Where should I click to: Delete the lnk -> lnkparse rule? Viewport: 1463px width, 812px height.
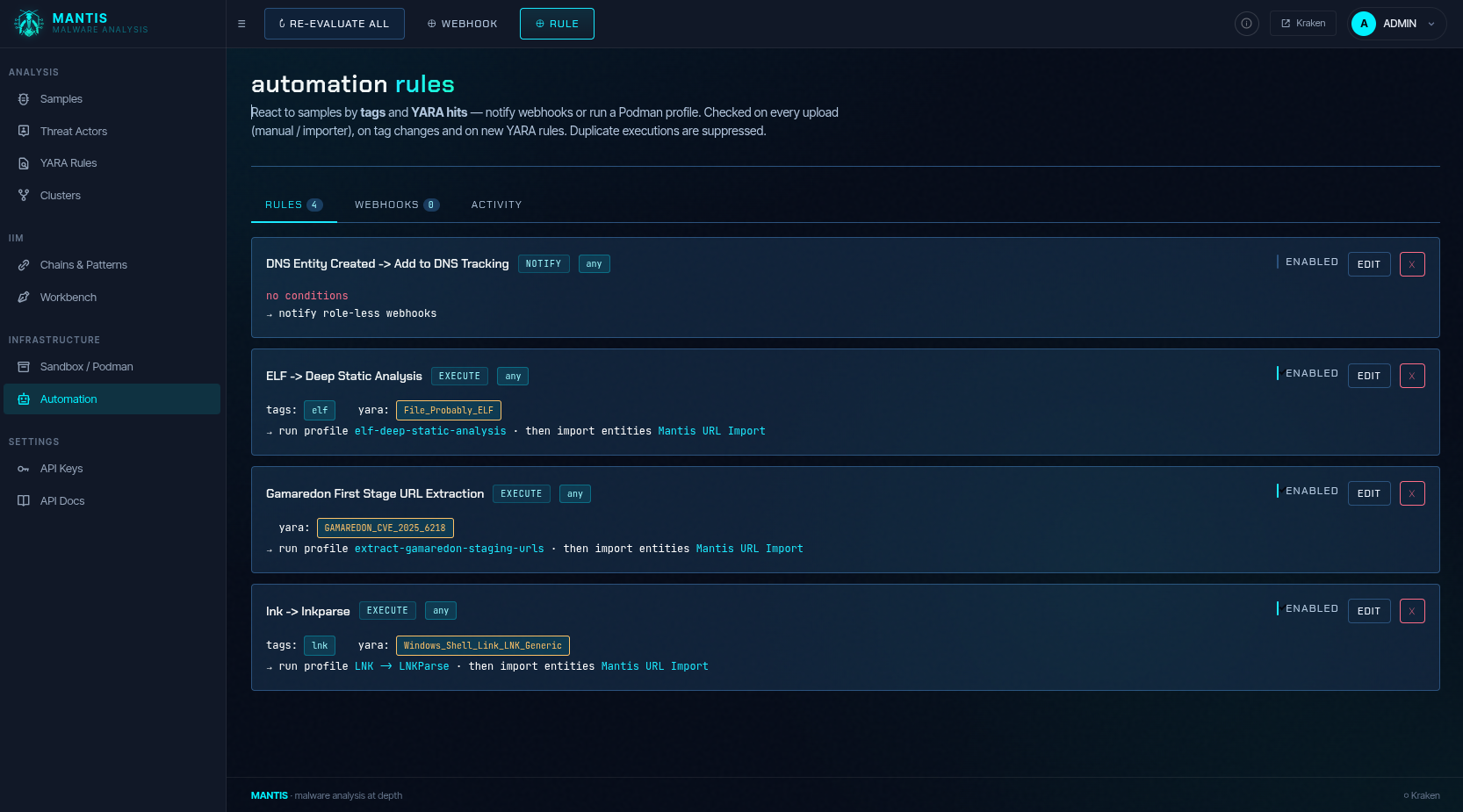click(x=1412, y=611)
